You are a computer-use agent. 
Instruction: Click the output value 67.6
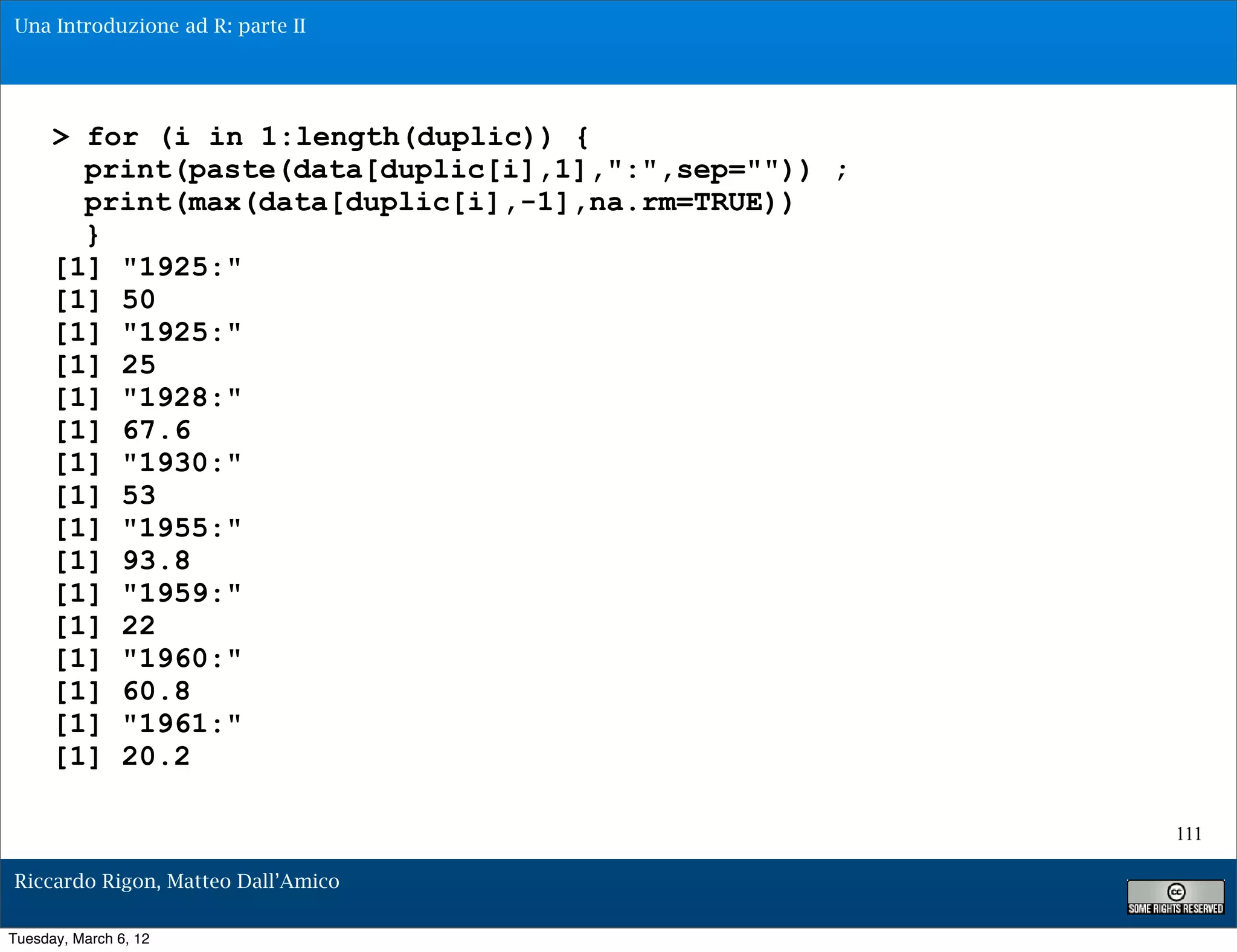[156, 430]
